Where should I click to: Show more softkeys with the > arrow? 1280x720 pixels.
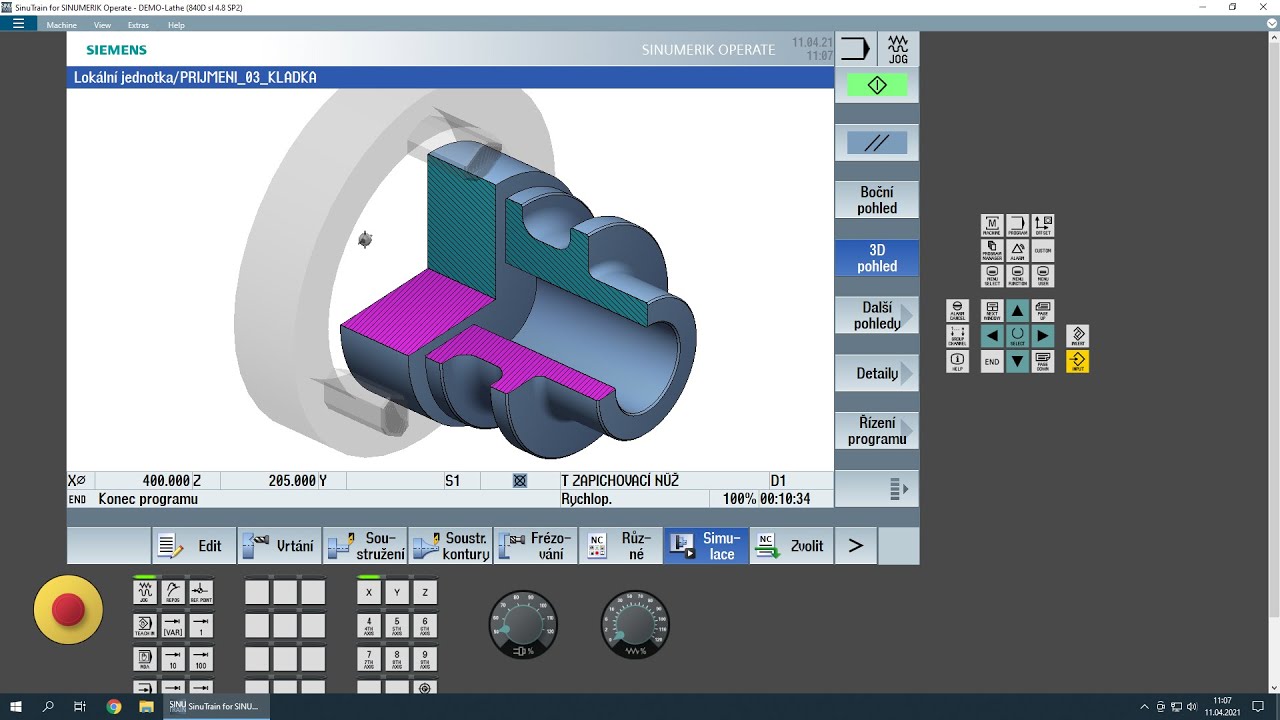(x=855, y=546)
